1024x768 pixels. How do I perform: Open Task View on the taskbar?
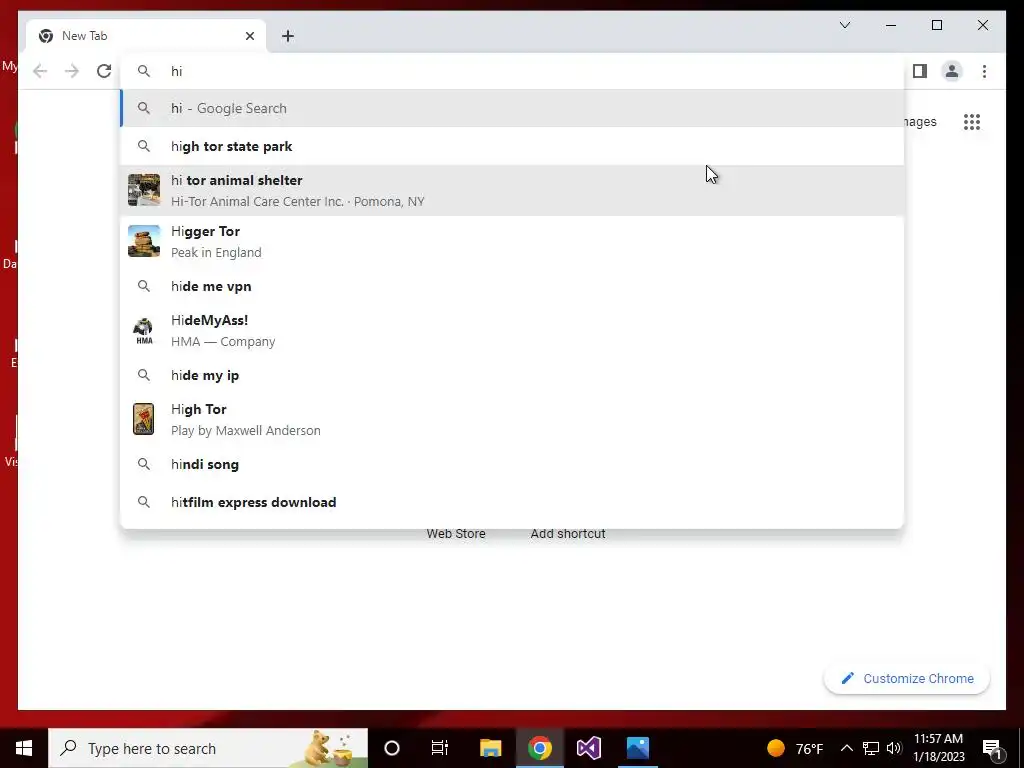coord(440,748)
